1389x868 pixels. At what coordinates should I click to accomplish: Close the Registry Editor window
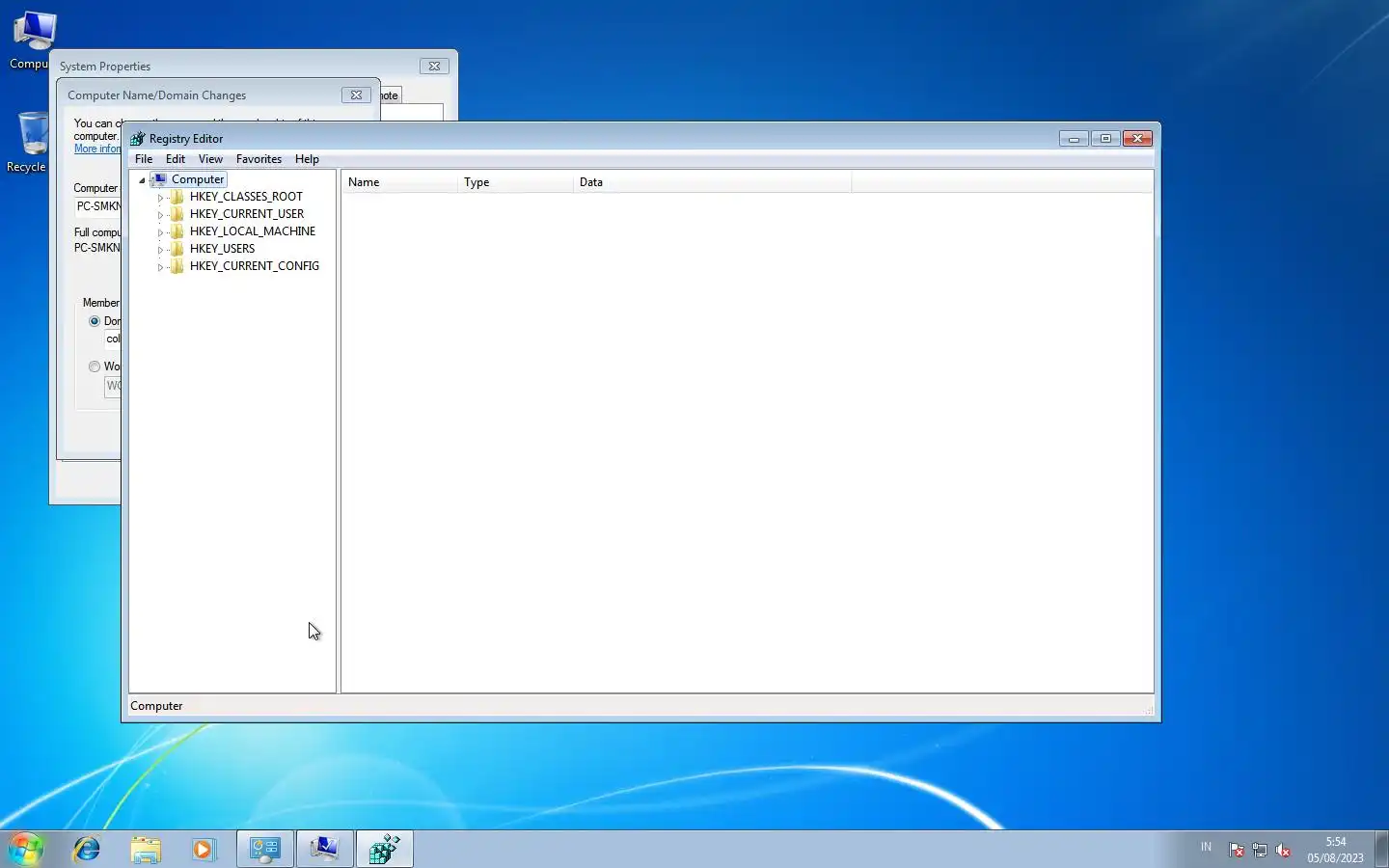click(x=1138, y=139)
